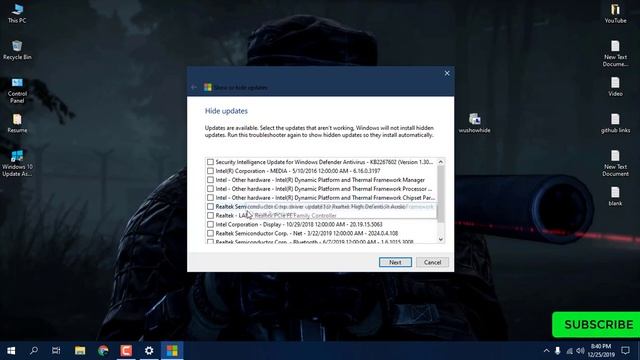This screenshot has height=360, width=640.
Task: Click the green SUBSCRIBE button
Action: [x=596, y=324]
